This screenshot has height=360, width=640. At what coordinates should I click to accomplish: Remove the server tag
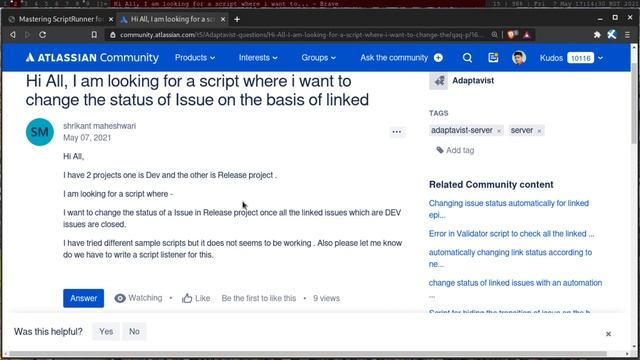539,131
